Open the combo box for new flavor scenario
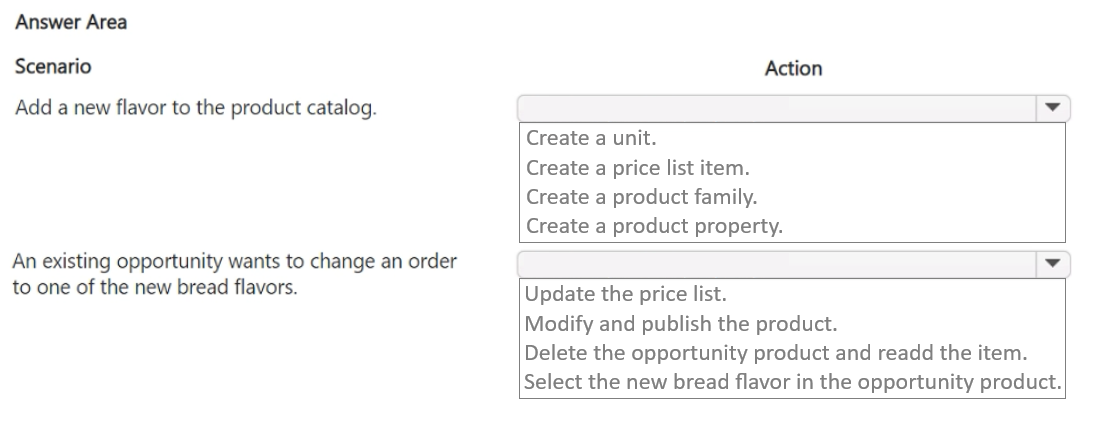This screenshot has height=421, width=1094. [x=780, y=107]
